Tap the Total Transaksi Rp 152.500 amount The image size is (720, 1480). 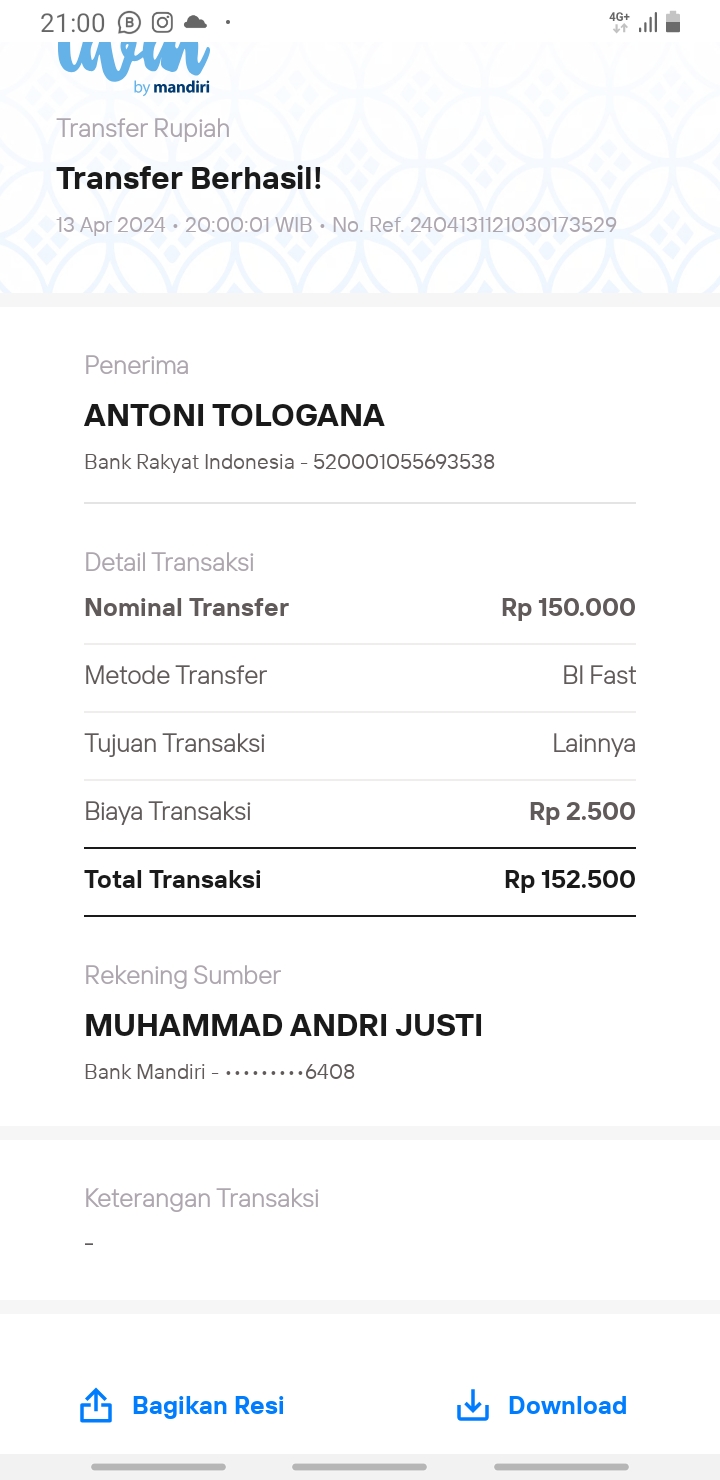(x=570, y=880)
